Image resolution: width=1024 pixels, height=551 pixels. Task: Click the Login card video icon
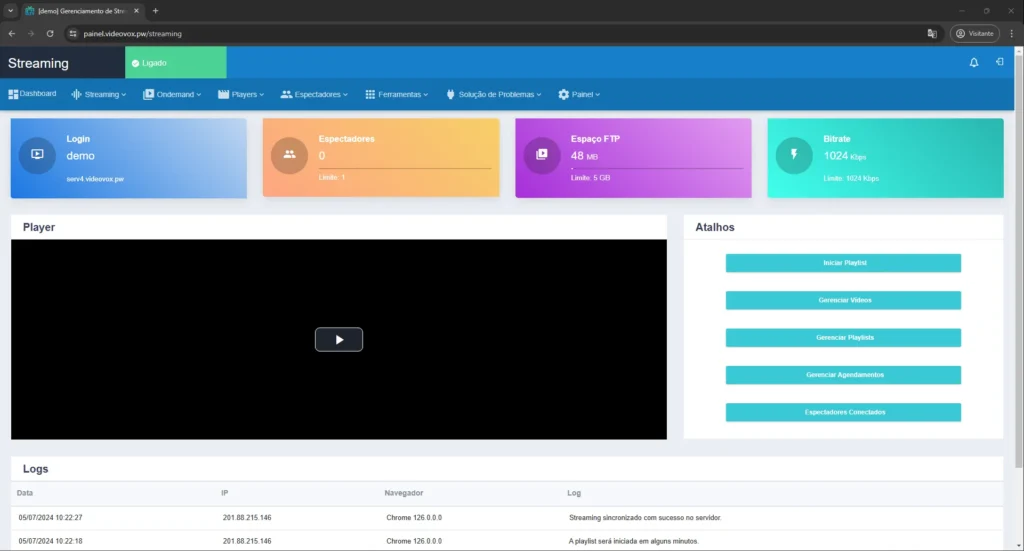[x=37, y=155]
